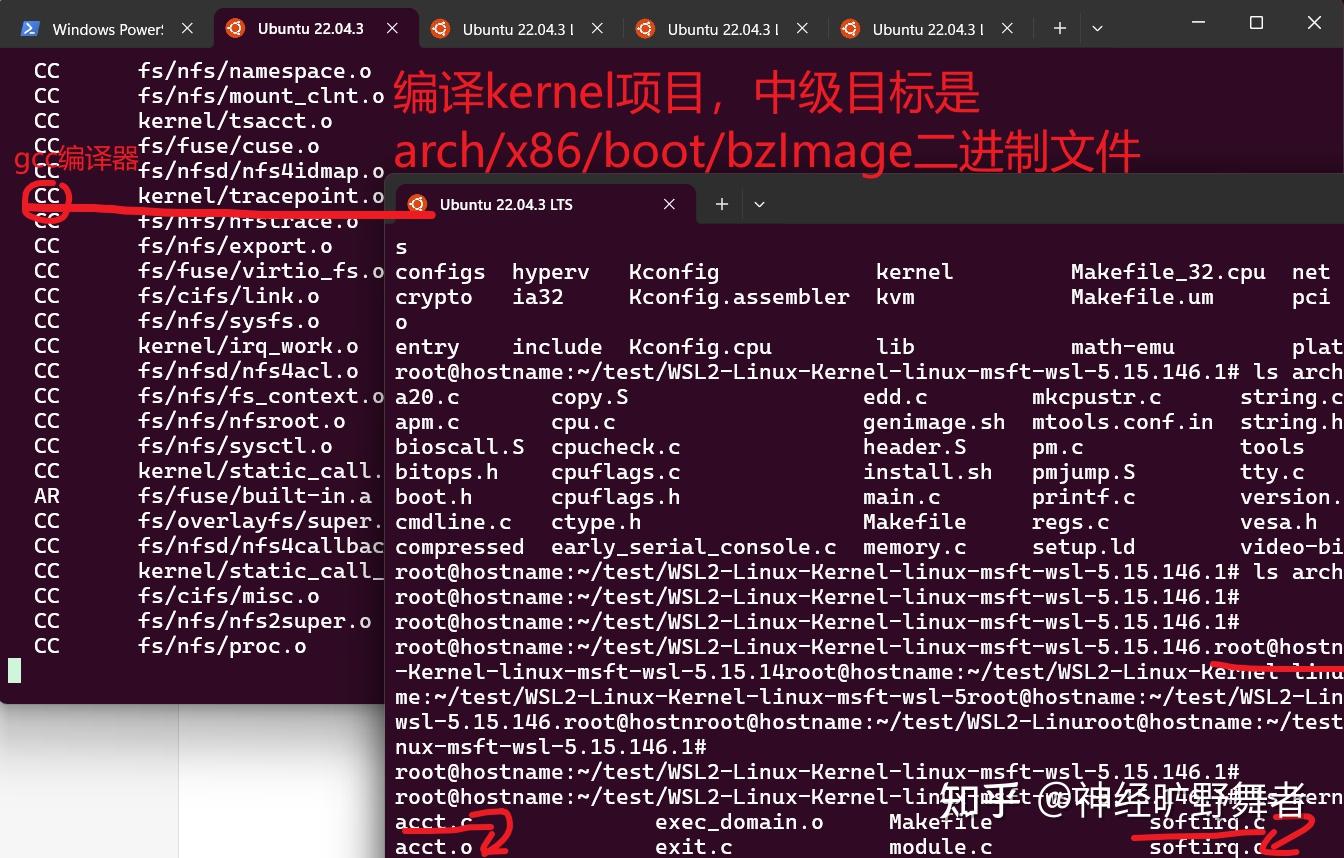Image resolution: width=1344 pixels, height=858 pixels.
Task: Click the PowerShell icon on the first tab
Action: [30, 28]
